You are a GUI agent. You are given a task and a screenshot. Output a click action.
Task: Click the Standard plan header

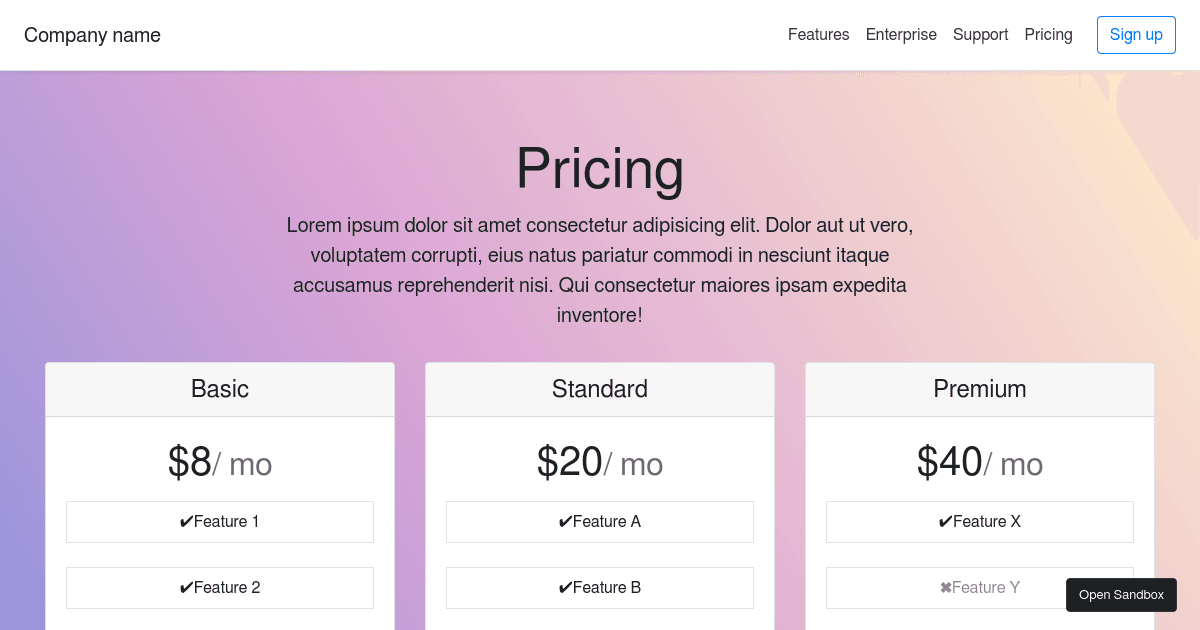(x=599, y=389)
